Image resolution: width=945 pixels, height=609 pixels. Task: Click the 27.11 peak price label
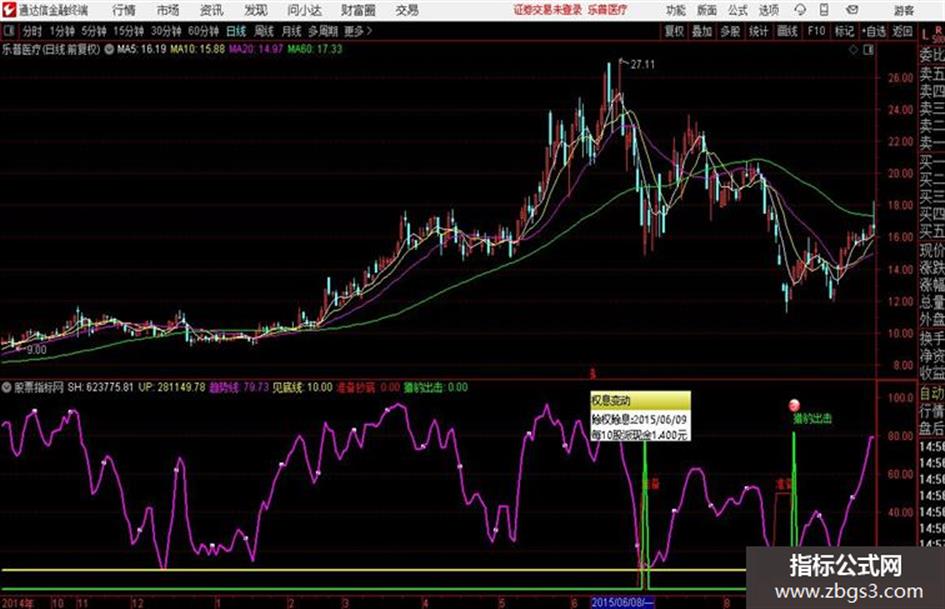point(642,64)
